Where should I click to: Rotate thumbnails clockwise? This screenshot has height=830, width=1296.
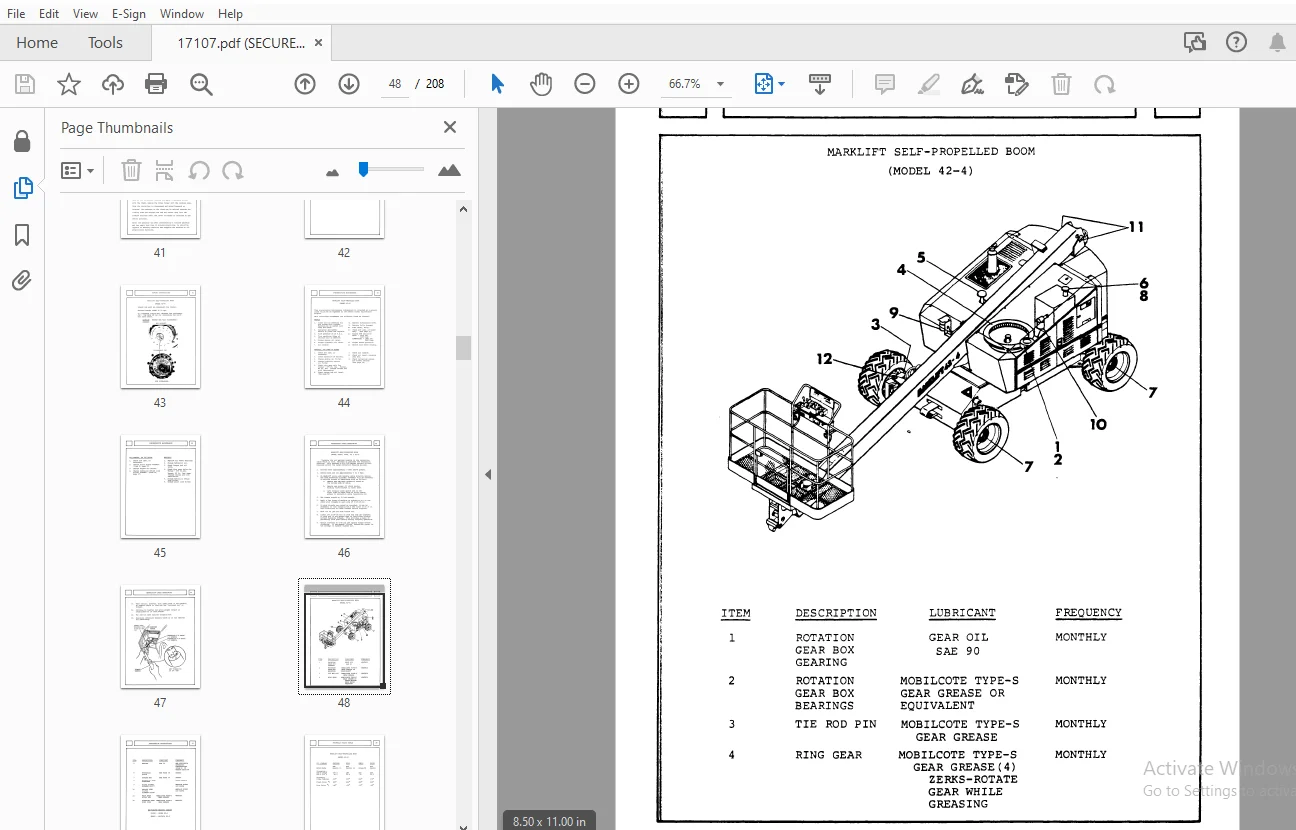(x=233, y=170)
